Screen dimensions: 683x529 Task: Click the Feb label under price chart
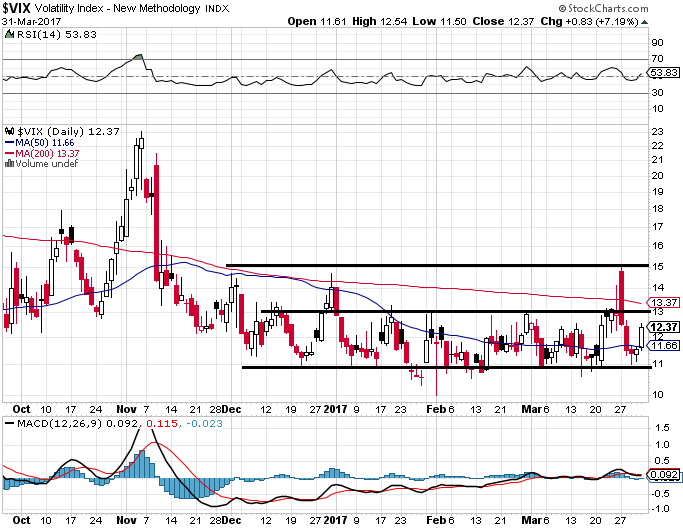(436, 409)
